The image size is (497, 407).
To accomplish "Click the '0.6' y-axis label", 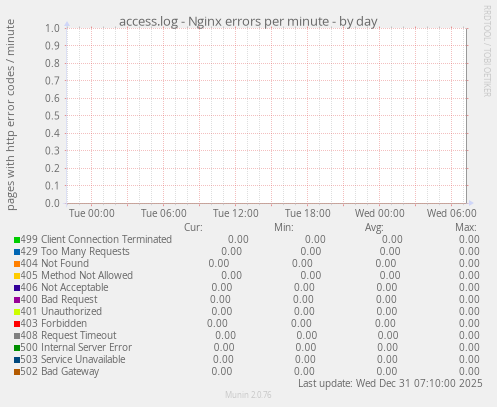I will click(52, 98).
